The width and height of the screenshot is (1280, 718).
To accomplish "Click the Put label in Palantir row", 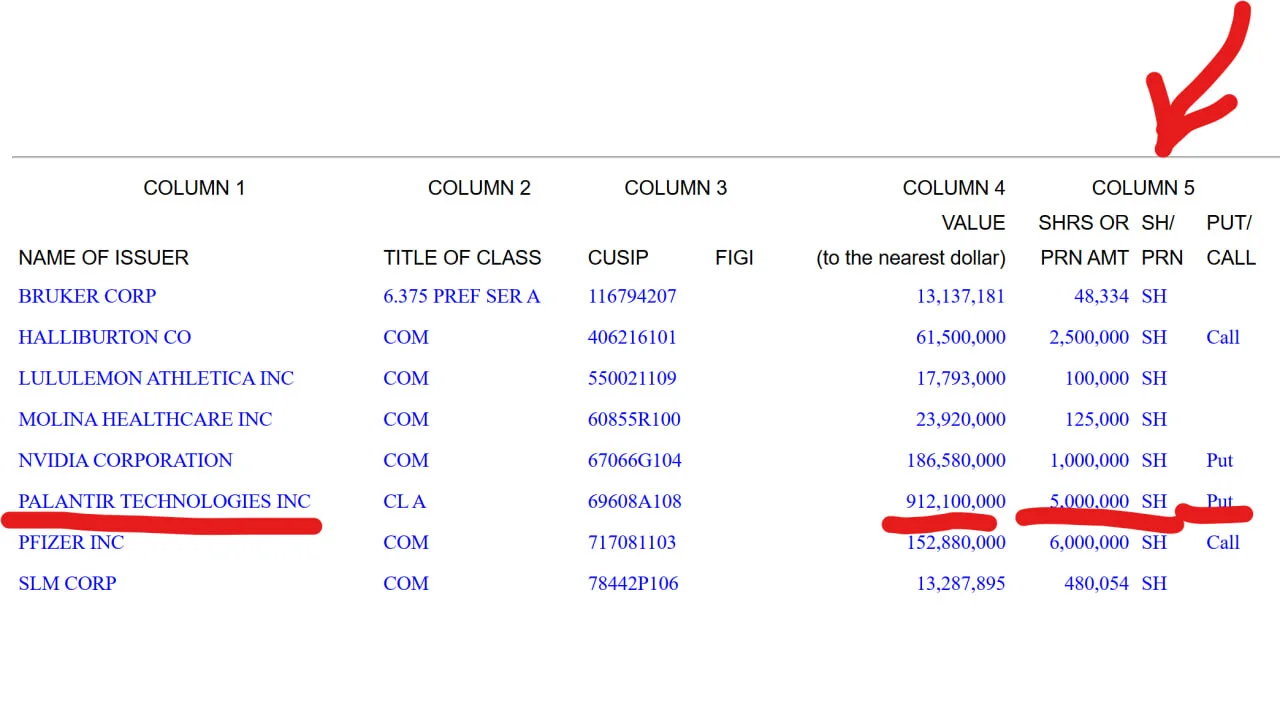I will pos(1219,501).
